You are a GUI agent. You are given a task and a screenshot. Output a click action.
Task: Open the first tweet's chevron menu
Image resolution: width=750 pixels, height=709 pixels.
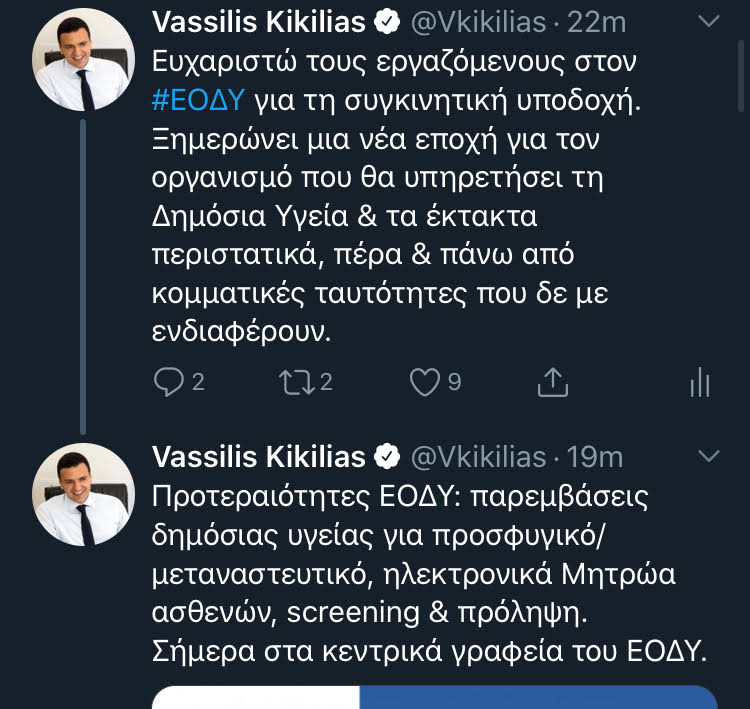708,21
